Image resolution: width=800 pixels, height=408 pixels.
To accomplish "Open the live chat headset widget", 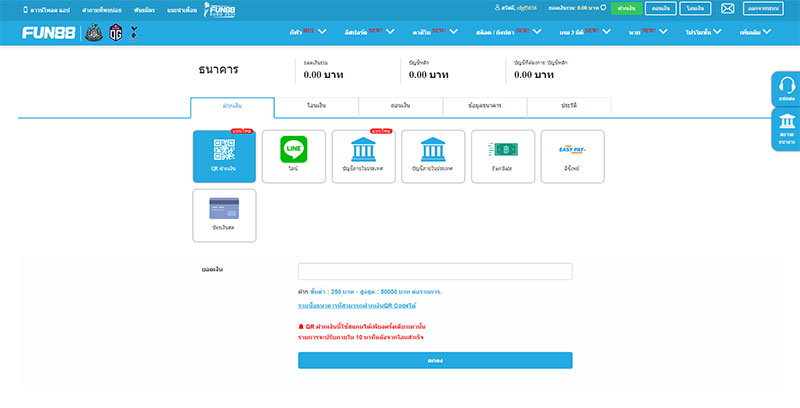I will (x=786, y=90).
